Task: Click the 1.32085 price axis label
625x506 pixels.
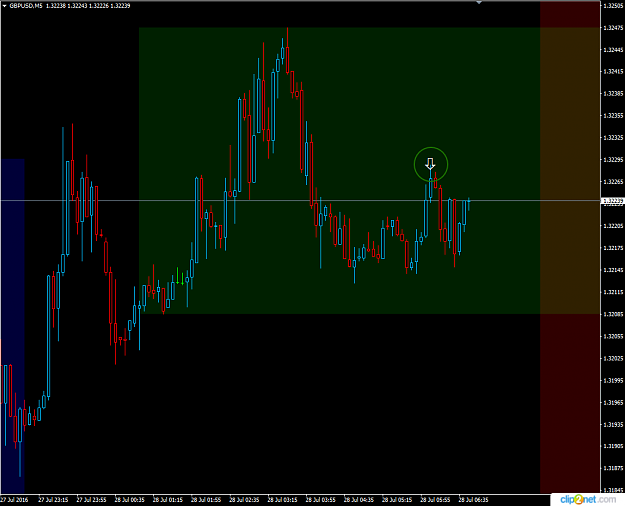Action: 614,314
